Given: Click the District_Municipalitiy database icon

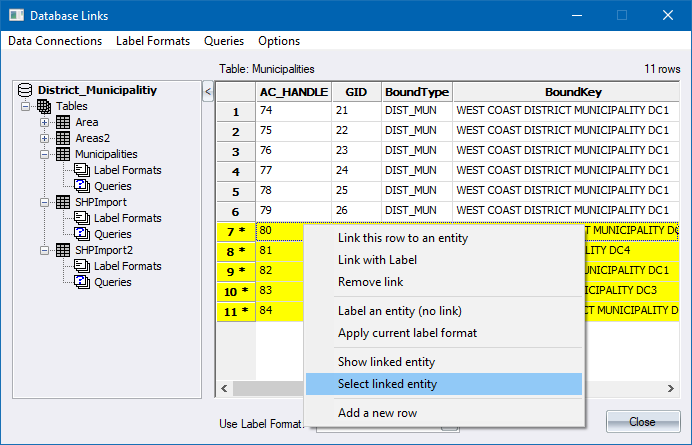Looking at the screenshot, I should pyautogui.click(x=26, y=90).
